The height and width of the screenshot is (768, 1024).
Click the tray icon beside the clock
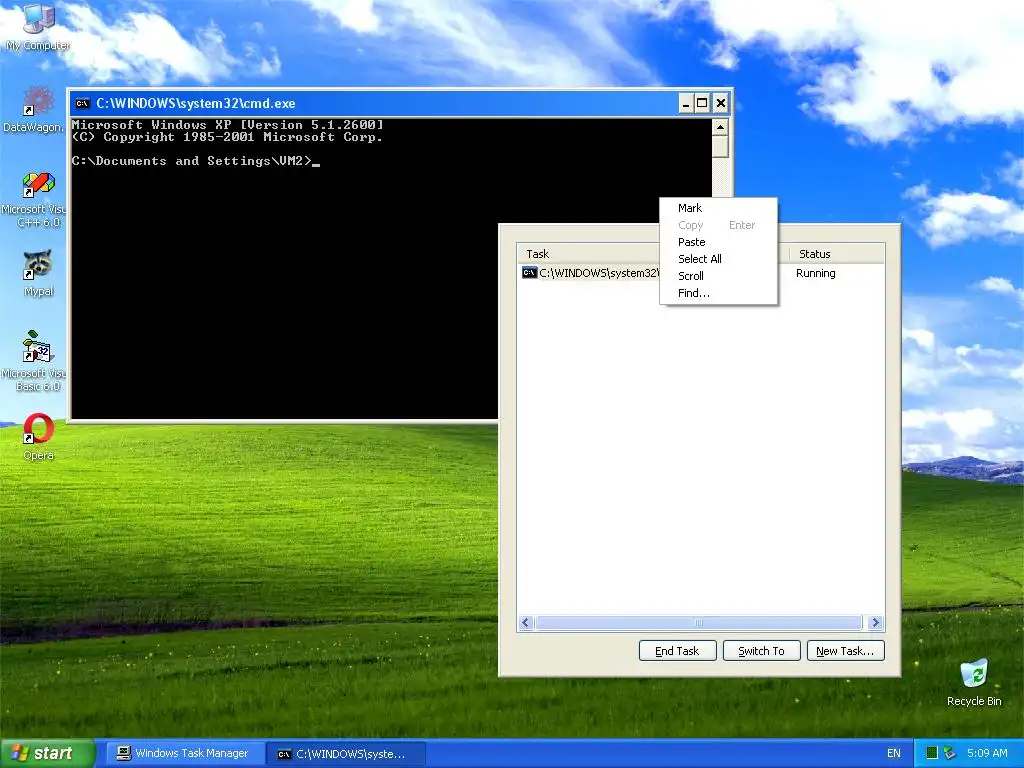click(x=950, y=753)
